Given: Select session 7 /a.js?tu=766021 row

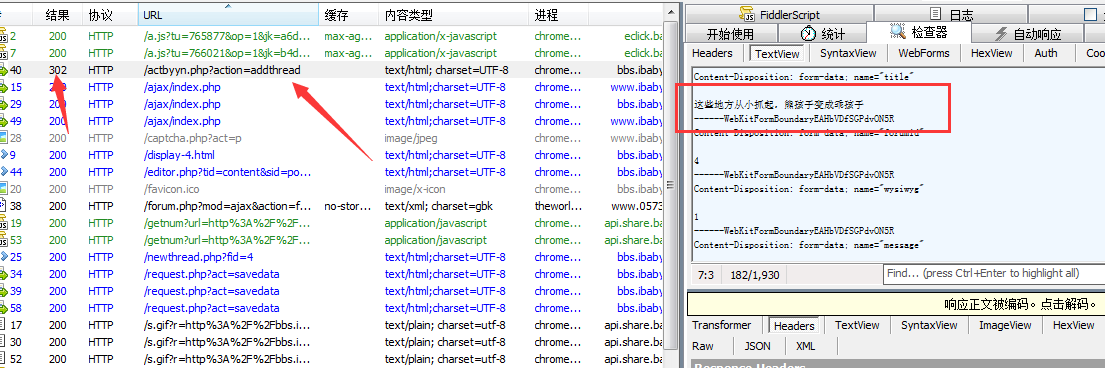Looking at the screenshot, I should pos(331,53).
